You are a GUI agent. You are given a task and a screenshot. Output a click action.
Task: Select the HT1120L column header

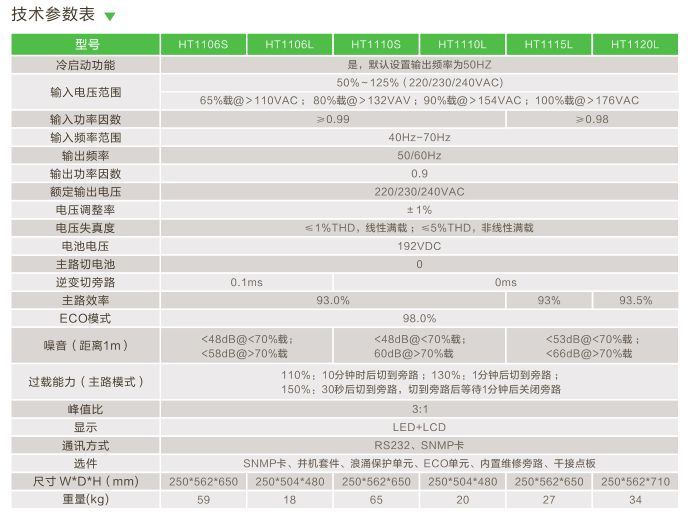coord(635,45)
